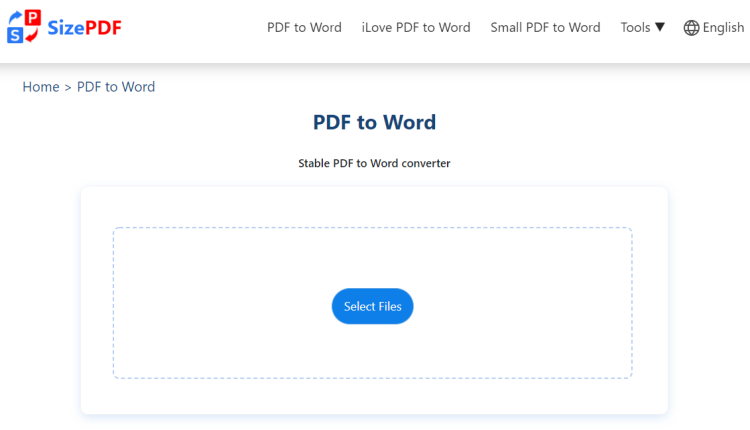Open the Tools menu
750x430 pixels.
[635, 28]
